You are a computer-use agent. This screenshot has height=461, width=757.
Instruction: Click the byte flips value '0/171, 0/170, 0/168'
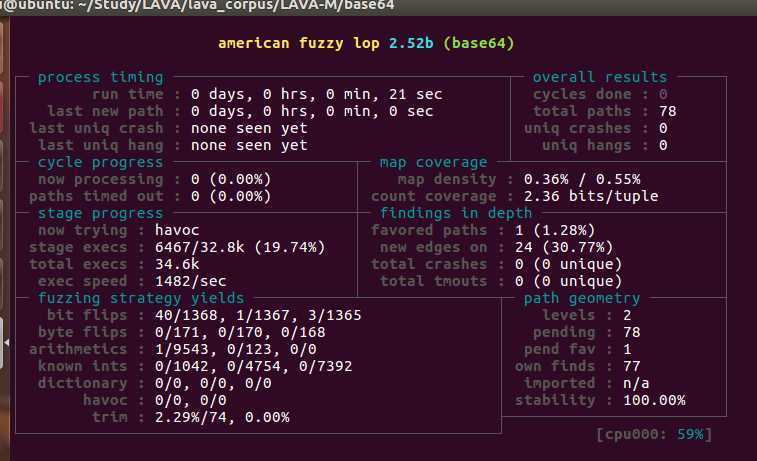[240, 332]
